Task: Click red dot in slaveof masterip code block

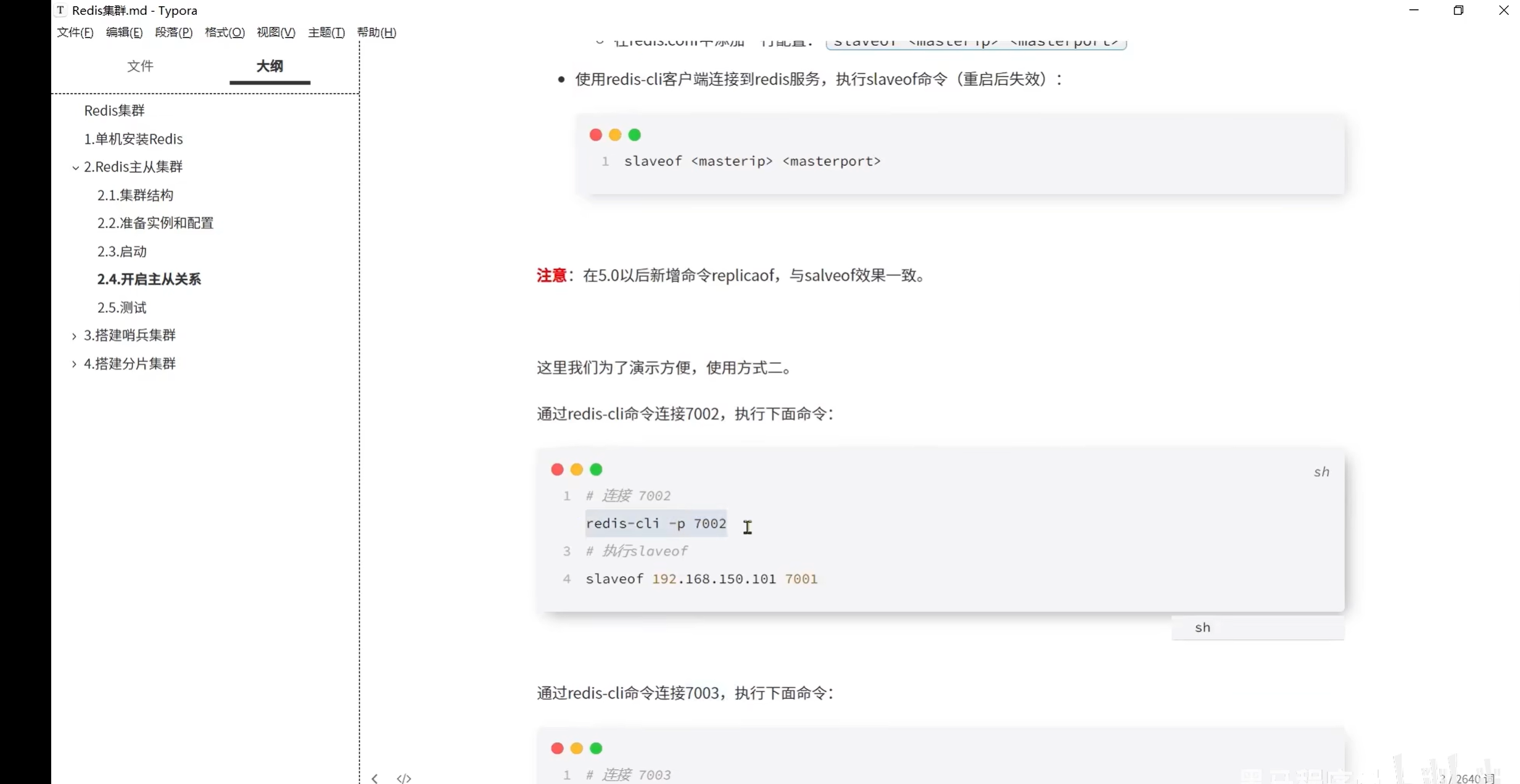Action: click(x=595, y=135)
